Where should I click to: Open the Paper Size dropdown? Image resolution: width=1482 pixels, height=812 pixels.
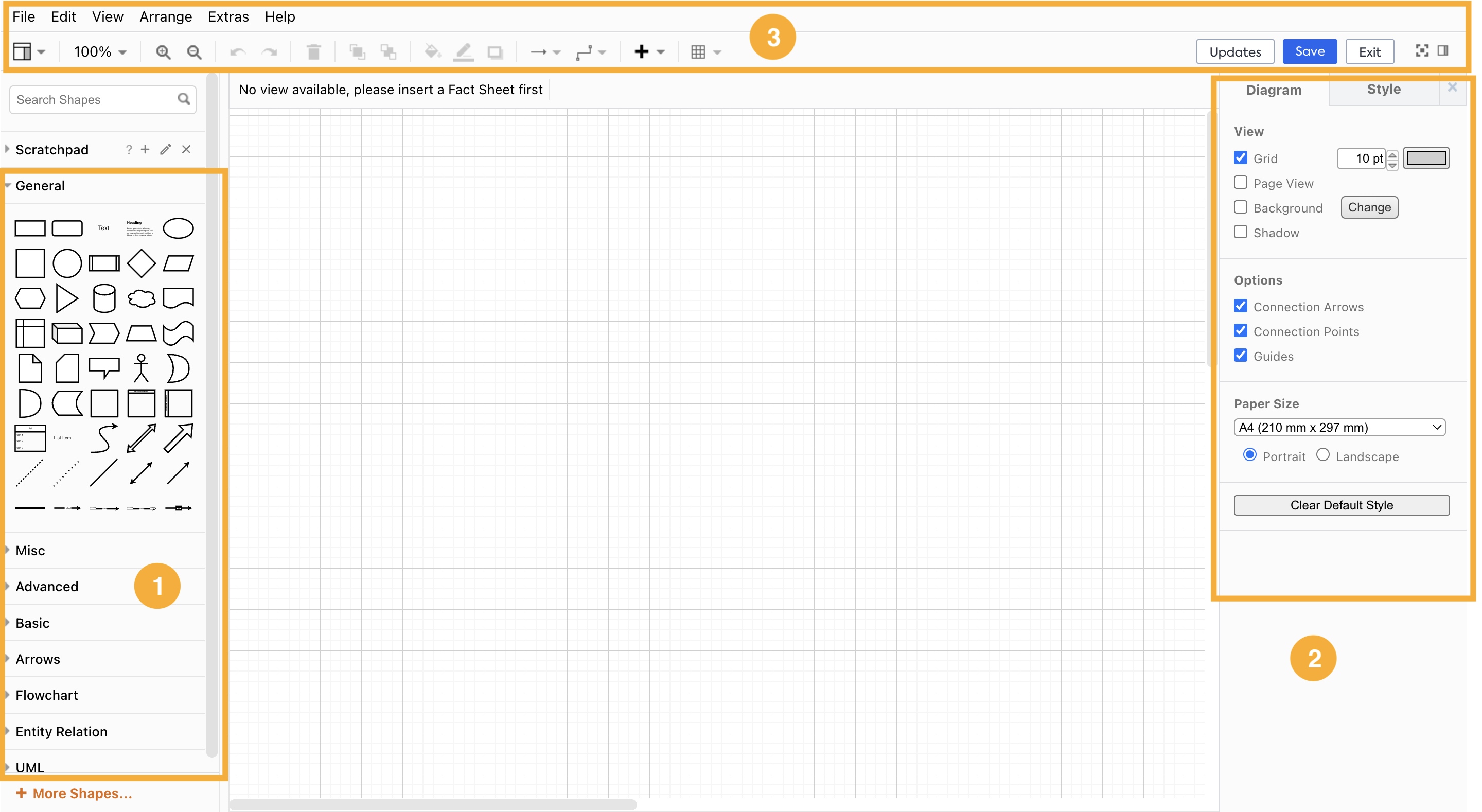pyautogui.click(x=1339, y=427)
